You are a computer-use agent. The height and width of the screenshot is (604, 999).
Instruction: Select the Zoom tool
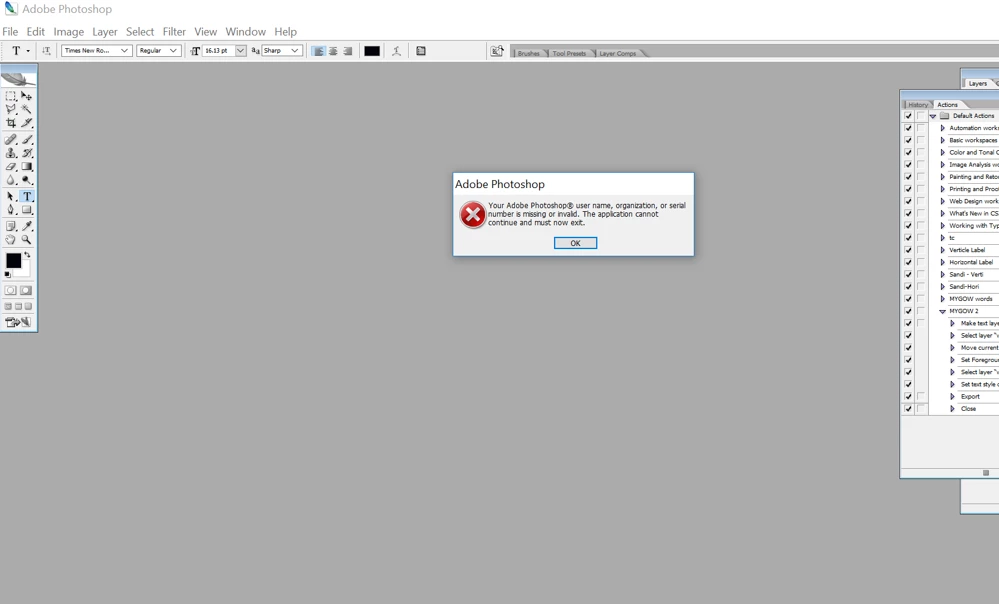pyautogui.click(x=26, y=240)
